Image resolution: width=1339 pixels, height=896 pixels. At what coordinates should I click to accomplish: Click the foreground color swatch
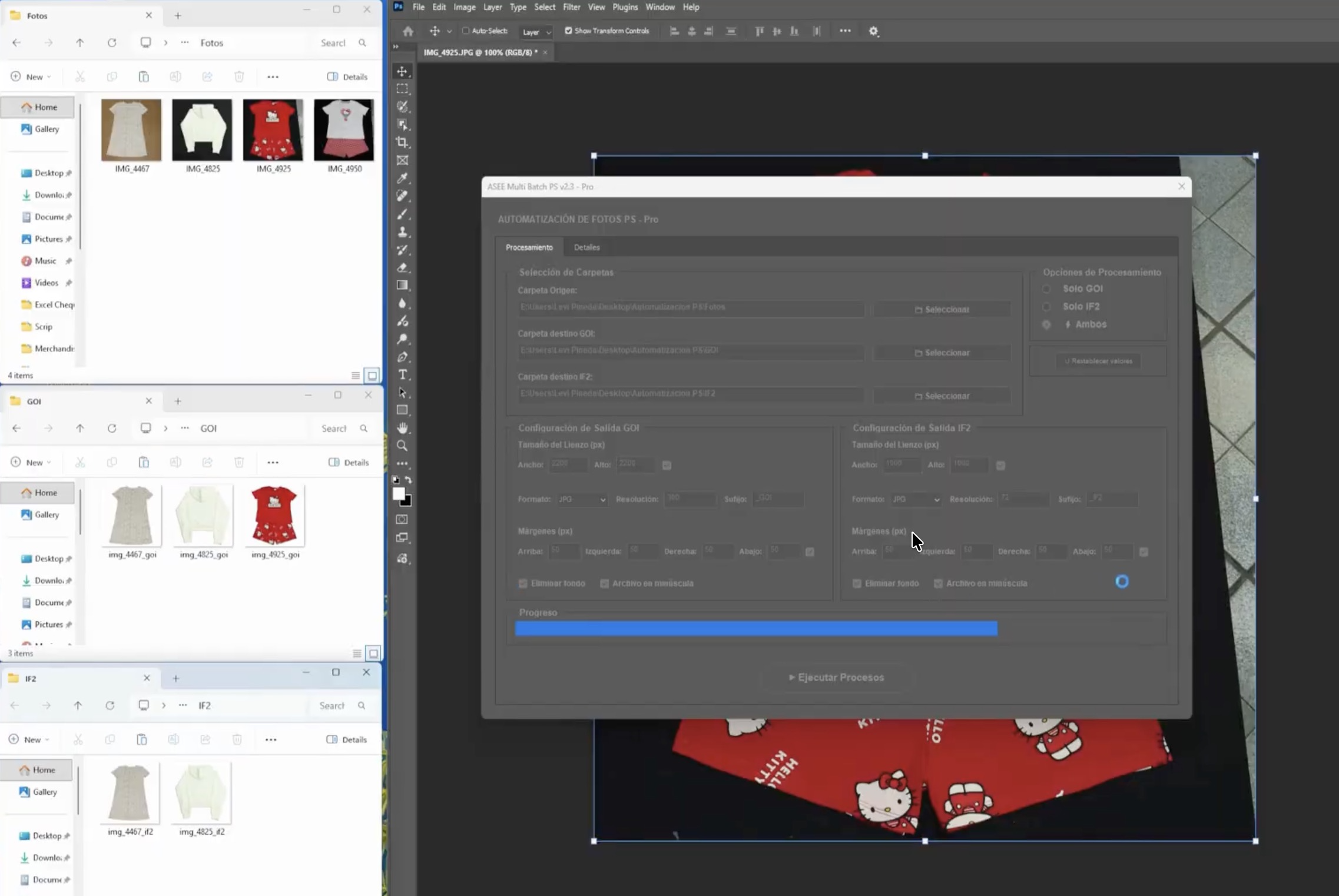click(x=399, y=493)
